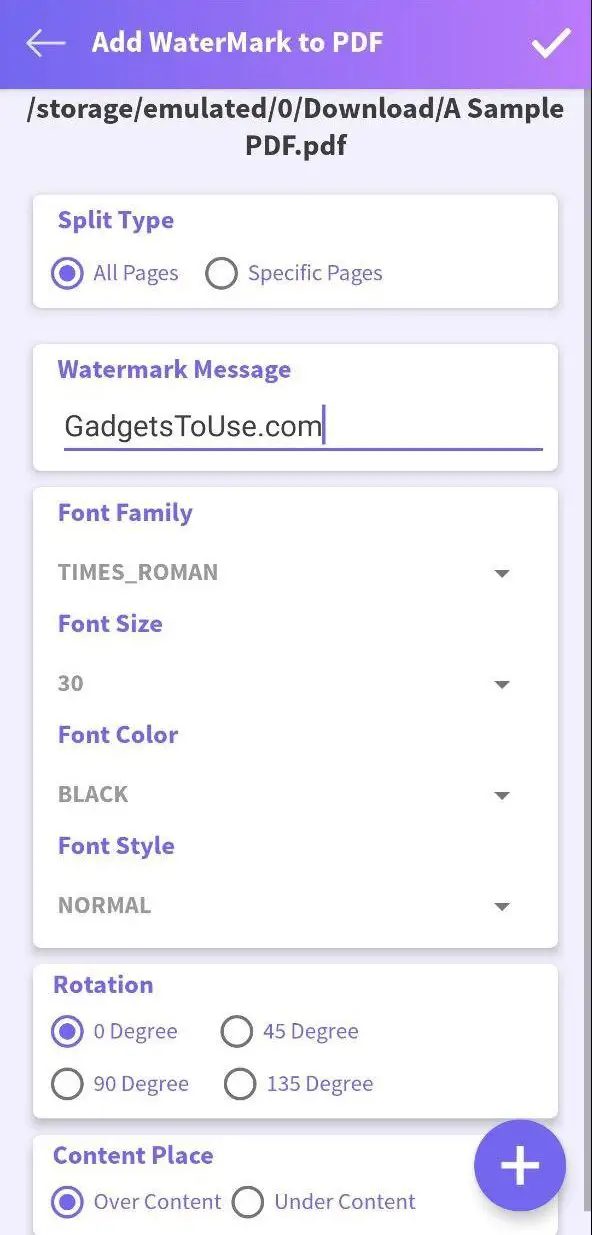Focus the Watermark Message text field
Image resolution: width=592 pixels, height=1235 pixels.
tap(303, 427)
